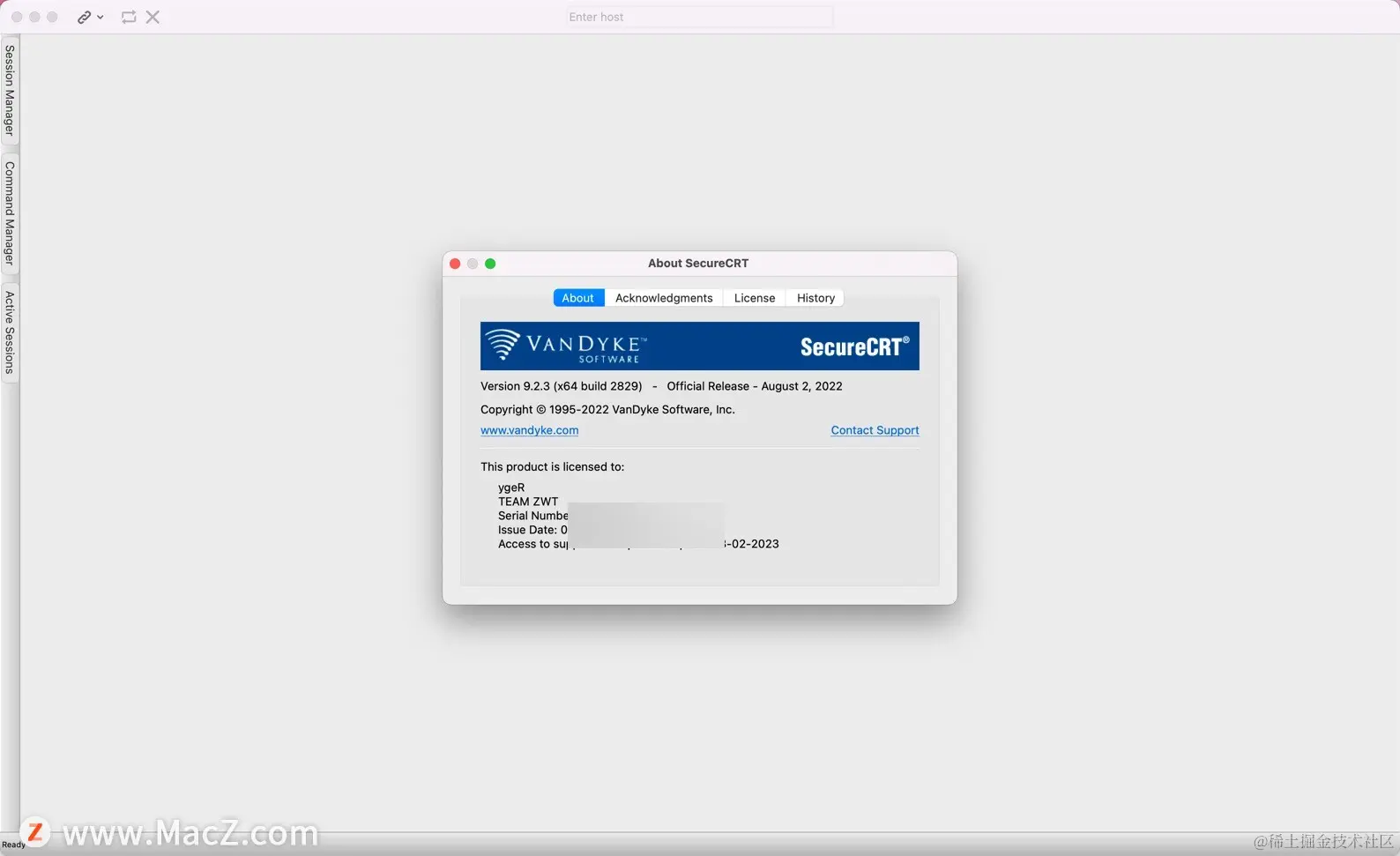Select the About tab in dialog
This screenshot has width=1400, height=856.
[578, 298]
